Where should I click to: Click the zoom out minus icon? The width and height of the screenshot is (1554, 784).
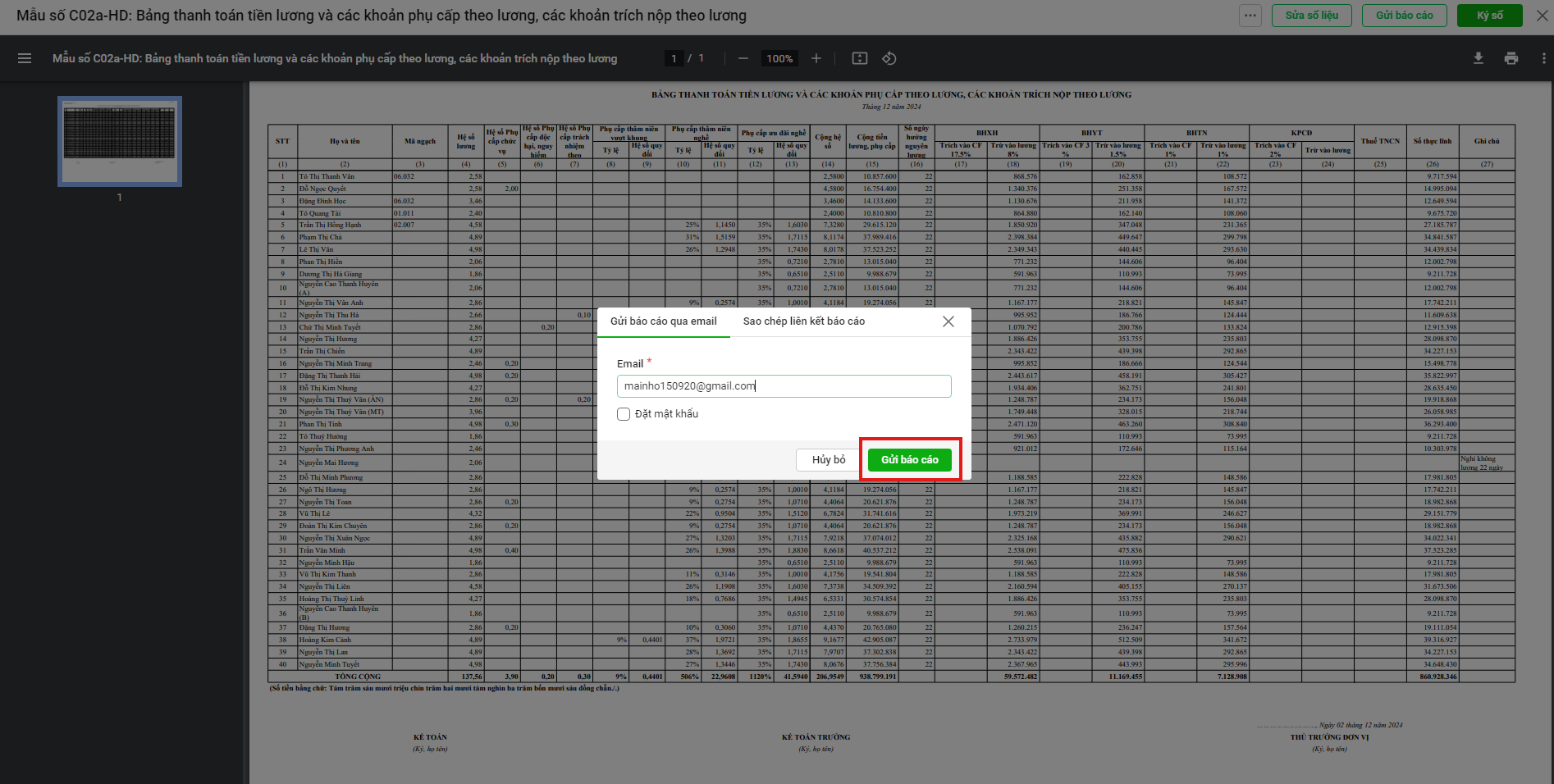coord(743,58)
